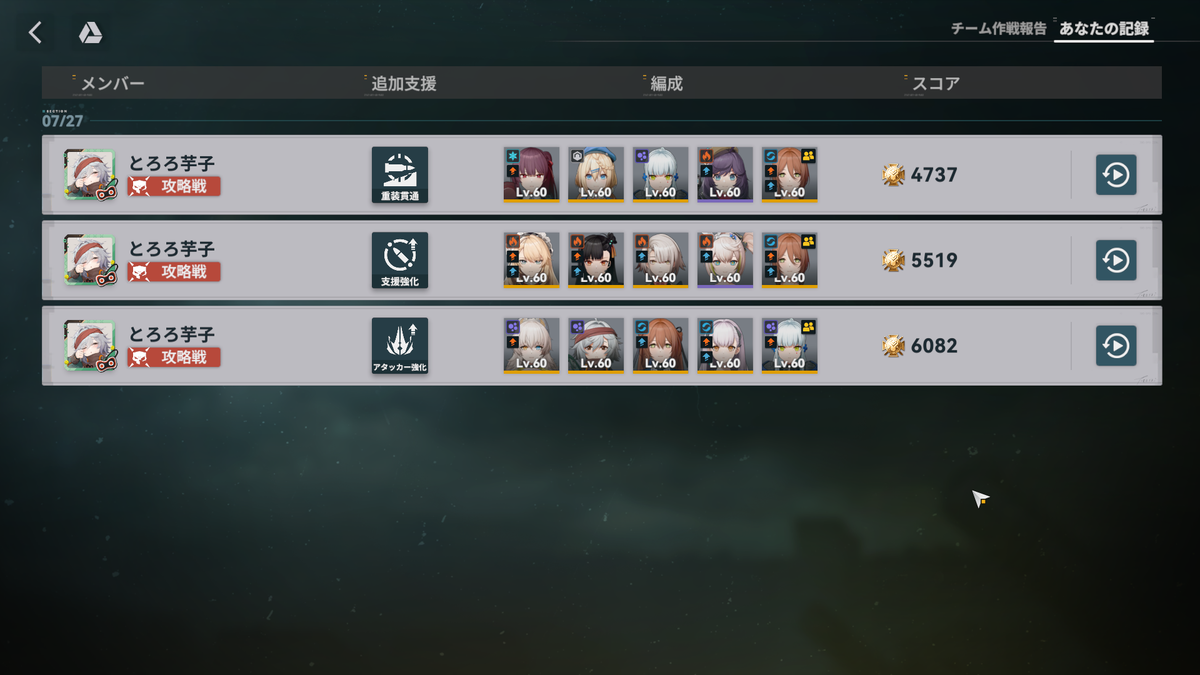This screenshot has height=675, width=1200.
Task: Select first doll portrait in 6082 row
Action: [x=531, y=346]
